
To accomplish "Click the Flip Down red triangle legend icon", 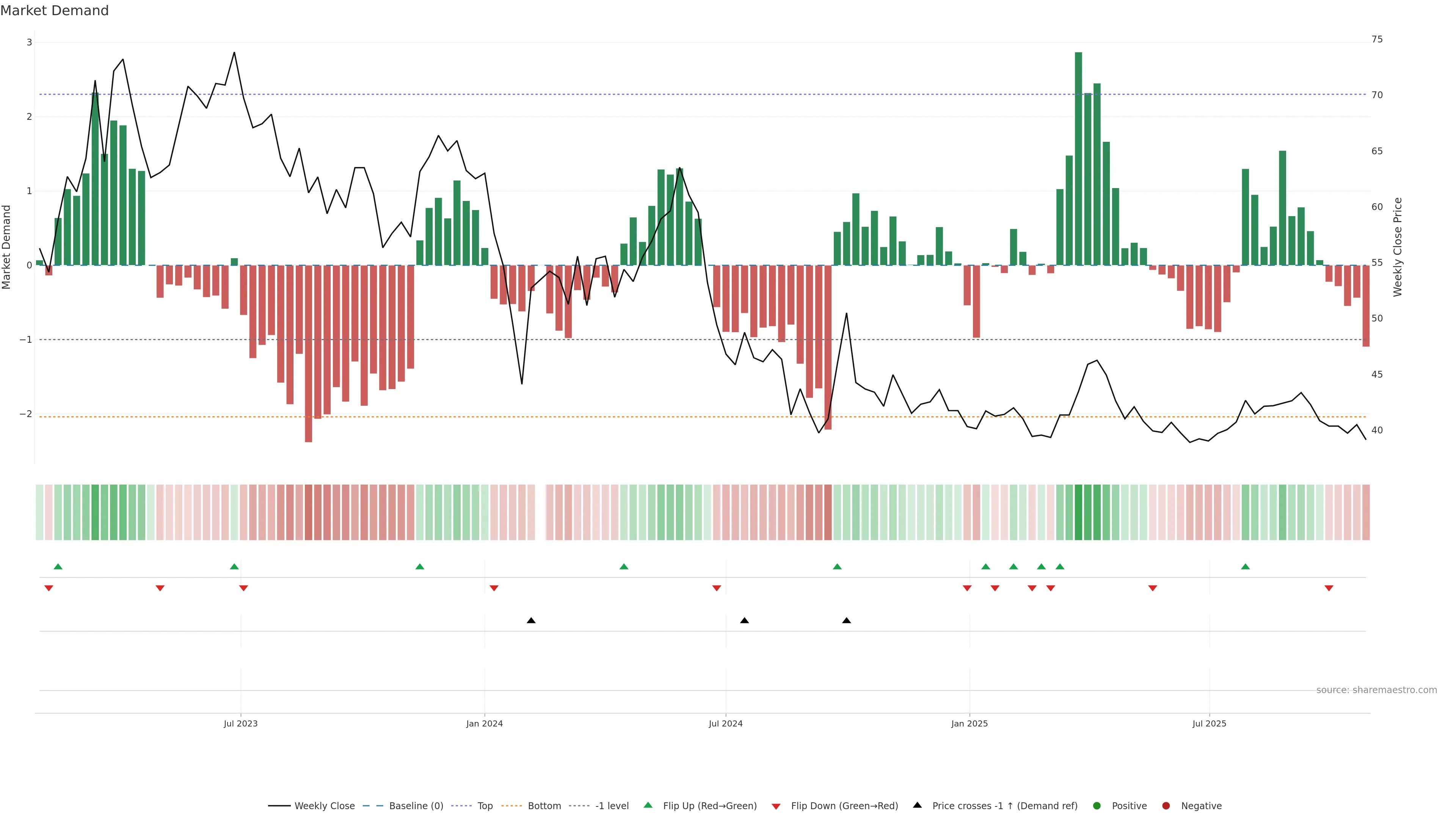I will 776,806.
